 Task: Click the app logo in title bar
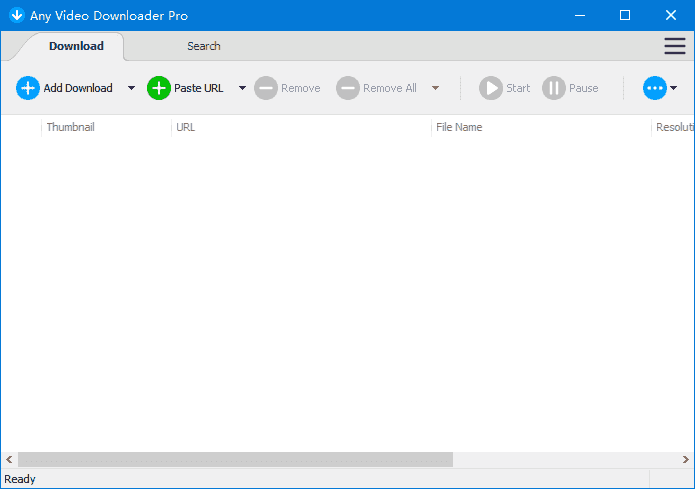[x=16, y=15]
